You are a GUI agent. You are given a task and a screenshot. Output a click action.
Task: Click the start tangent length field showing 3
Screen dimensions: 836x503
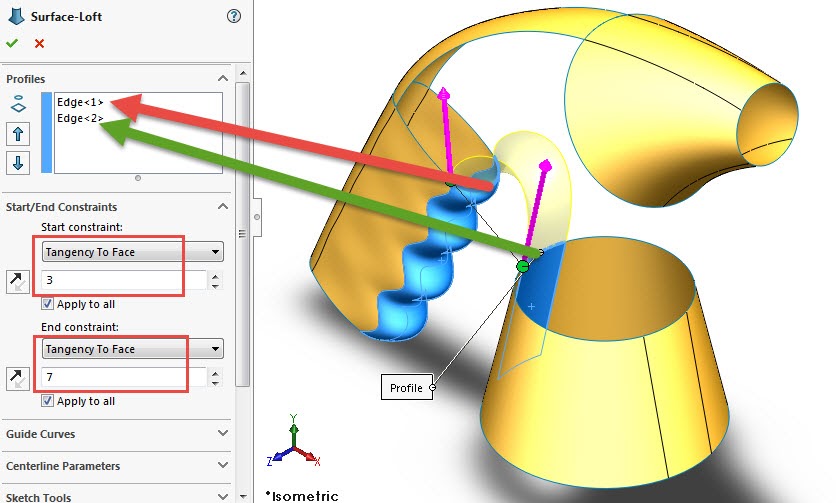tap(124, 280)
